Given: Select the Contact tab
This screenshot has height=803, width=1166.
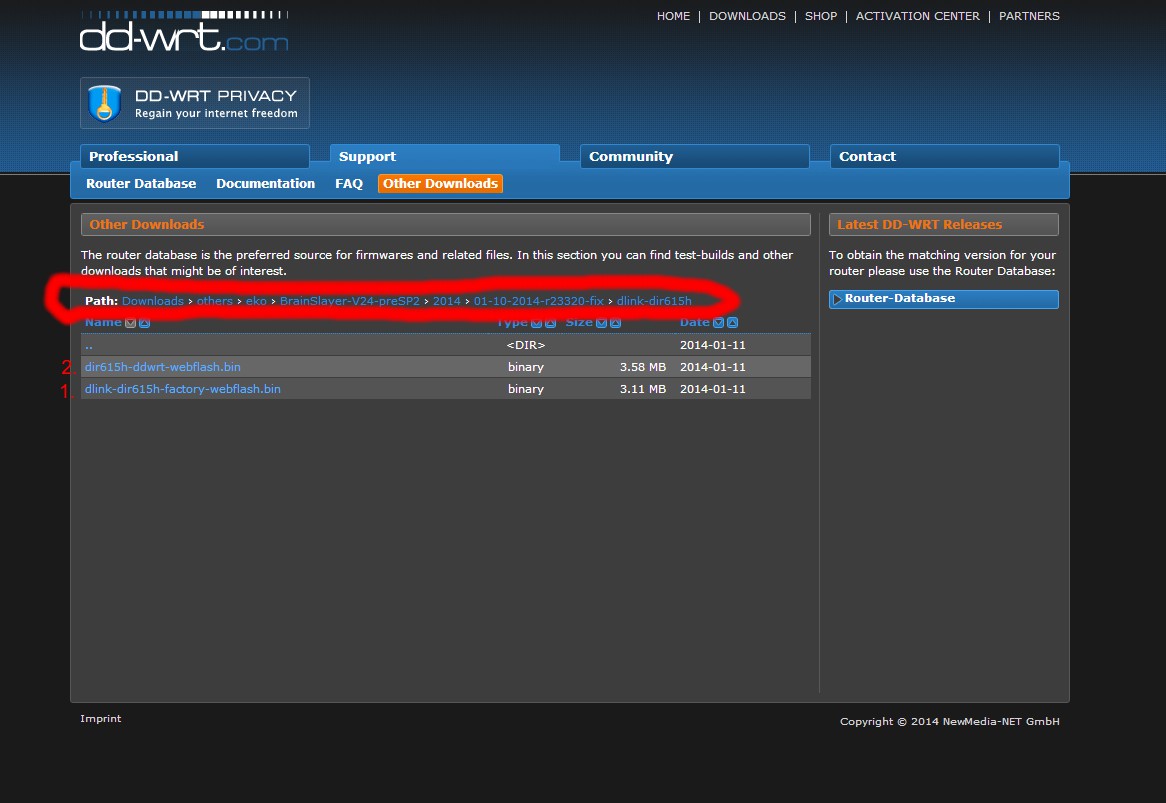Looking at the screenshot, I should coord(944,156).
